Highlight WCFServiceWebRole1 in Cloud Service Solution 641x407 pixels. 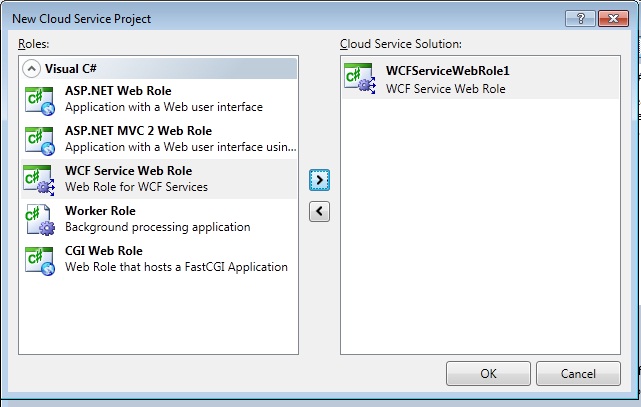click(448, 71)
